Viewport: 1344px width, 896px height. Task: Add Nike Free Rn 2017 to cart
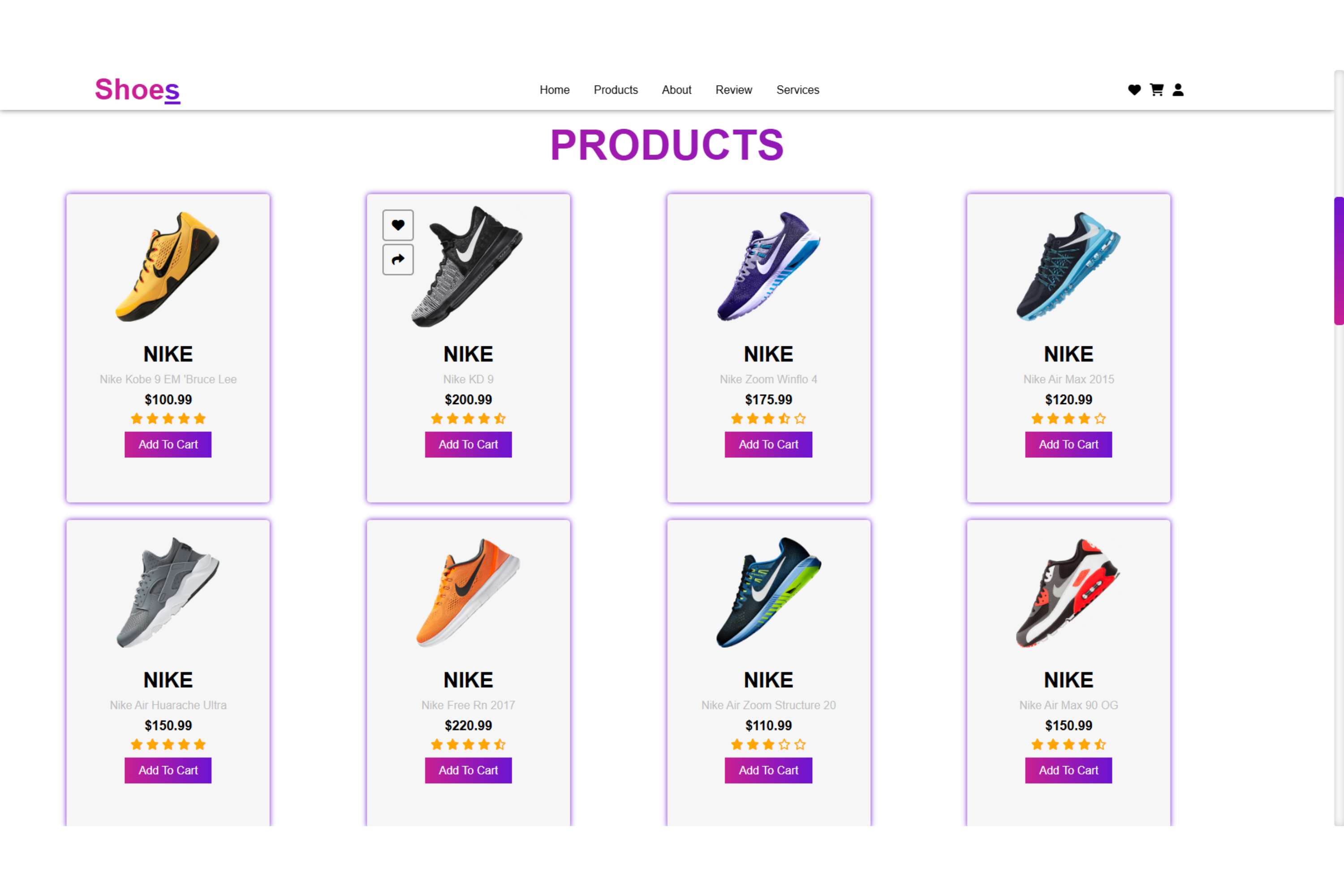[x=468, y=770]
